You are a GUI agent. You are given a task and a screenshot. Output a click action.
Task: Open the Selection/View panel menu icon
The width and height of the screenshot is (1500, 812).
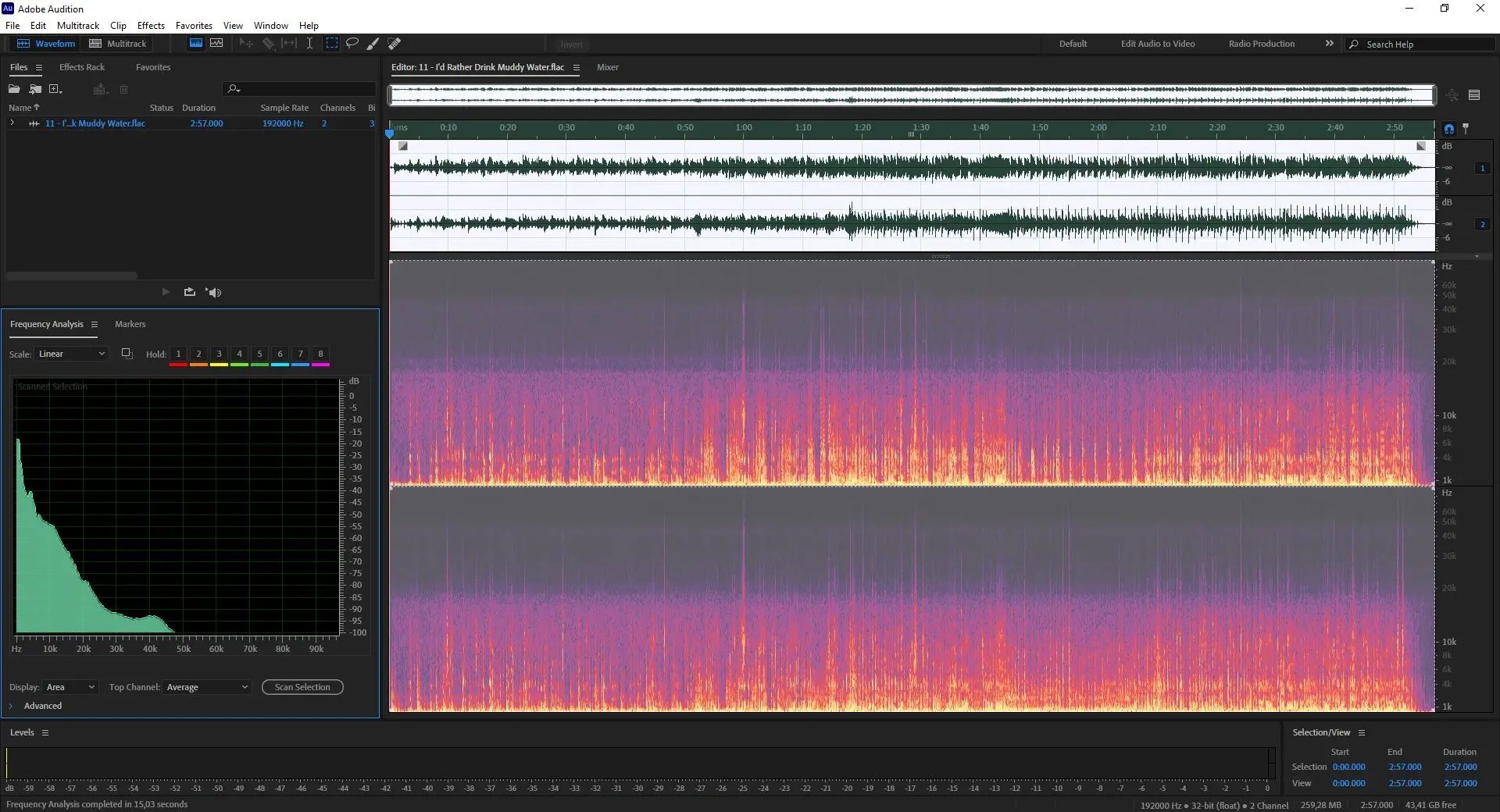[x=1362, y=733]
